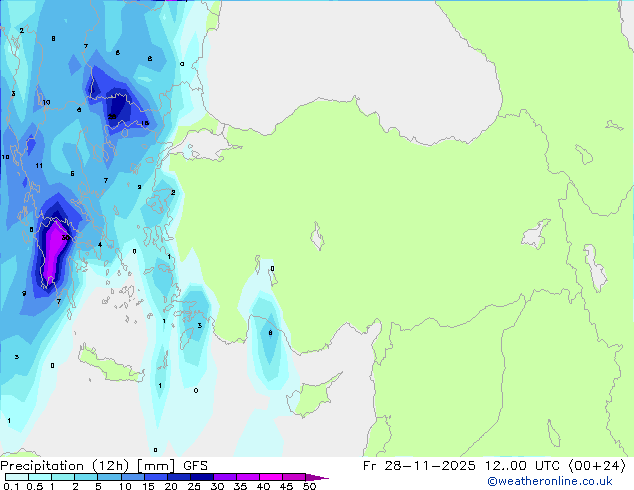This screenshot has width=634, height=490.
Task: Click the above-50 arrow tip of legend
Action: coord(317,477)
